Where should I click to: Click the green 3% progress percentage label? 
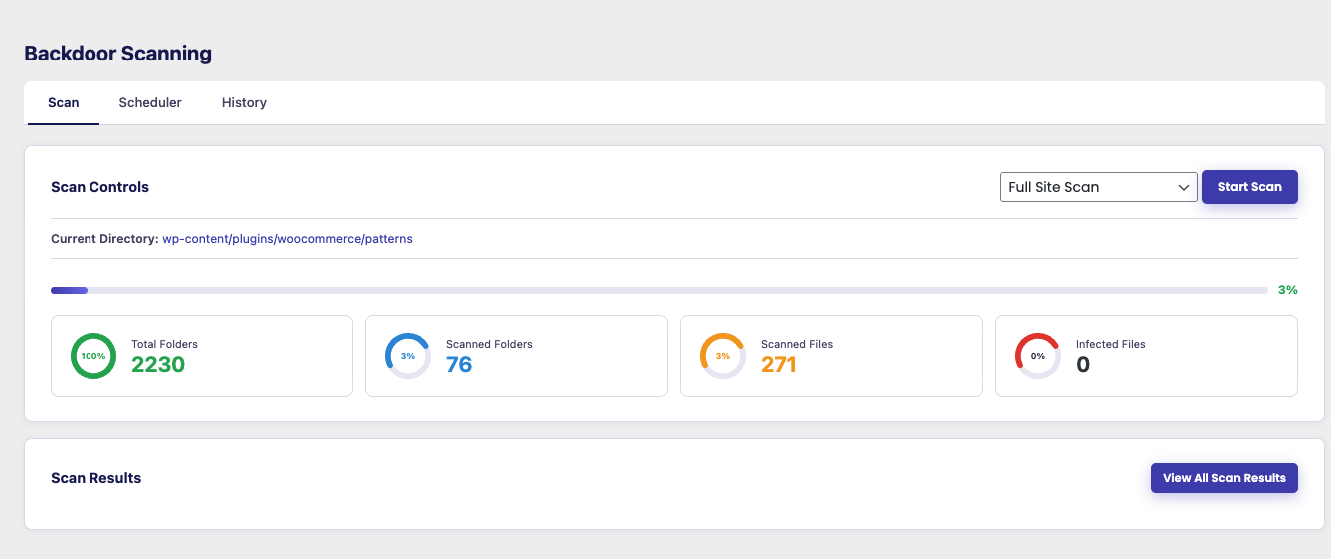[x=1287, y=290]
